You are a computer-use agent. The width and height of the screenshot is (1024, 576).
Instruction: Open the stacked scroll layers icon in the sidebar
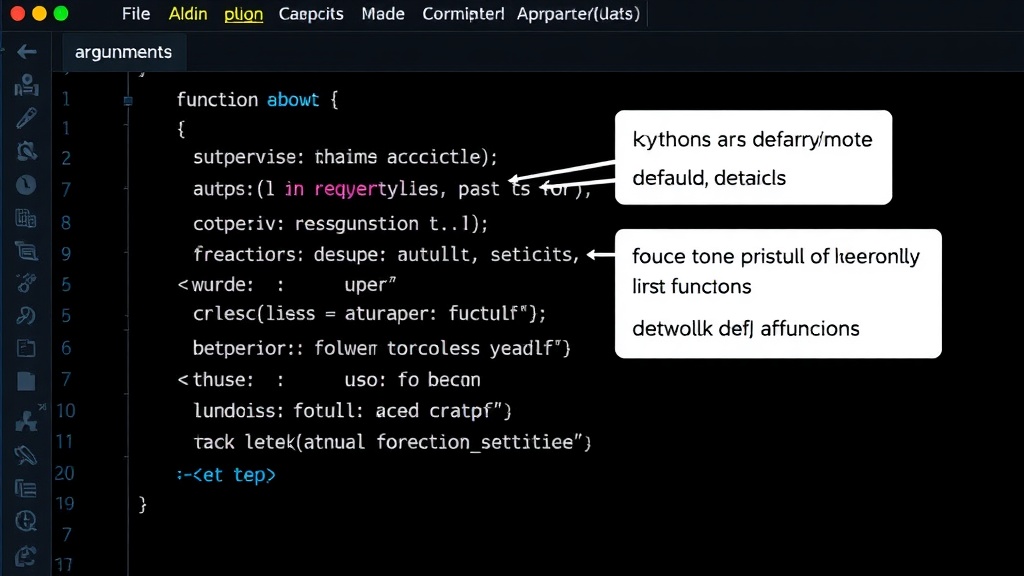[27, 251]
